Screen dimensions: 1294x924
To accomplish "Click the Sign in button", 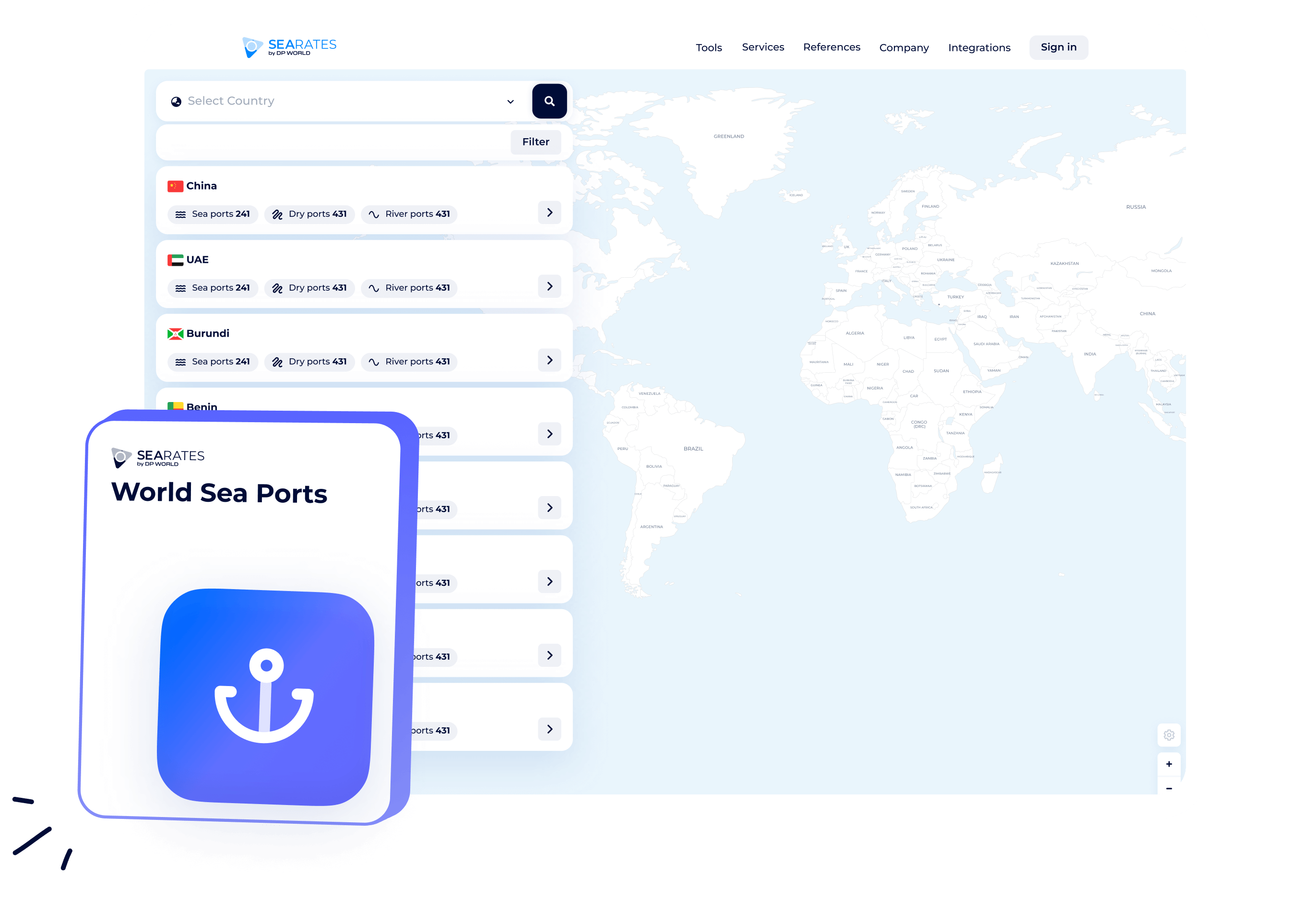I will tap(1057, 46).
